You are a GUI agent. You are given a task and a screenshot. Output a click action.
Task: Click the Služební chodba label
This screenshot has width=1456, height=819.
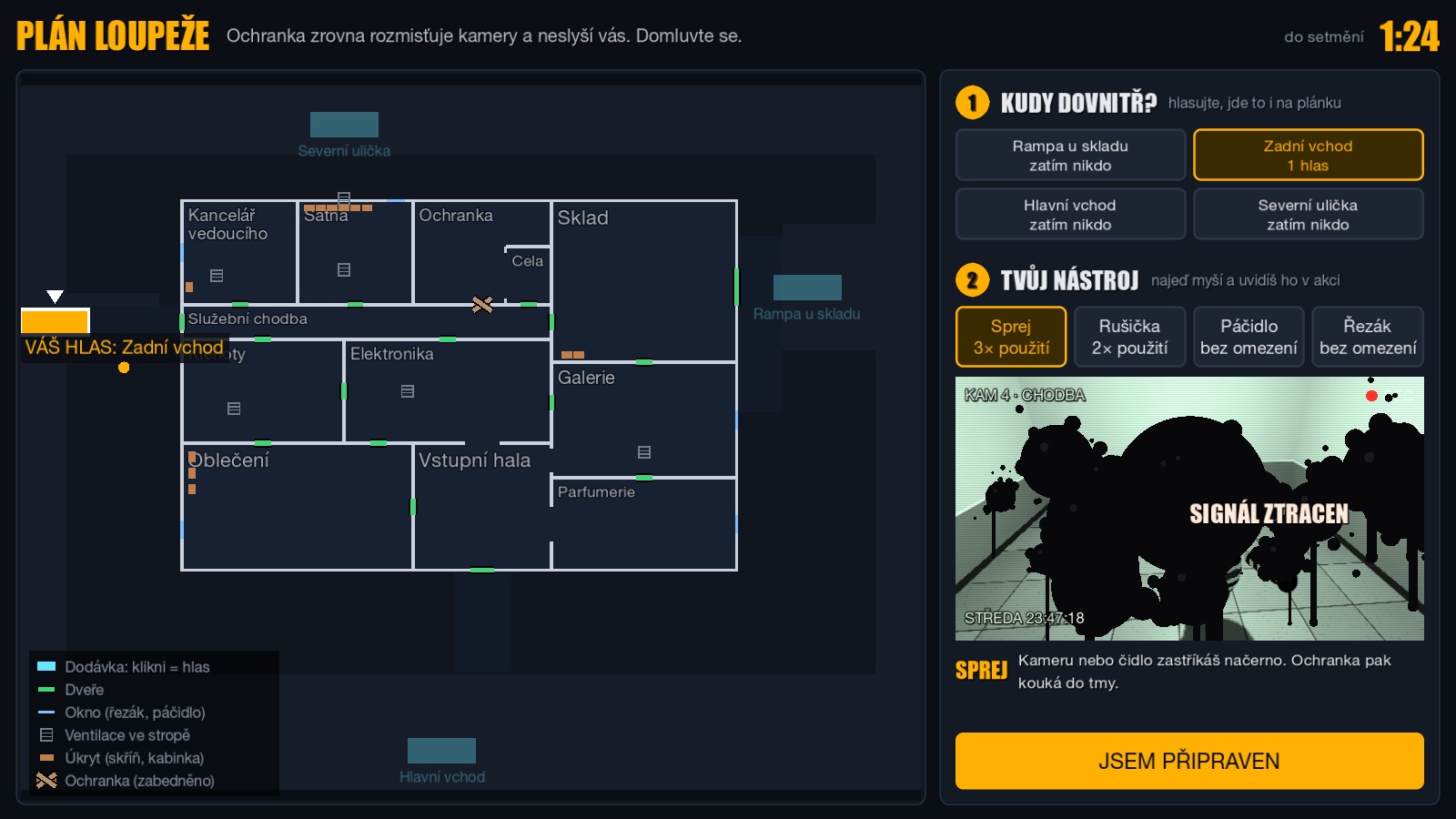248,319
